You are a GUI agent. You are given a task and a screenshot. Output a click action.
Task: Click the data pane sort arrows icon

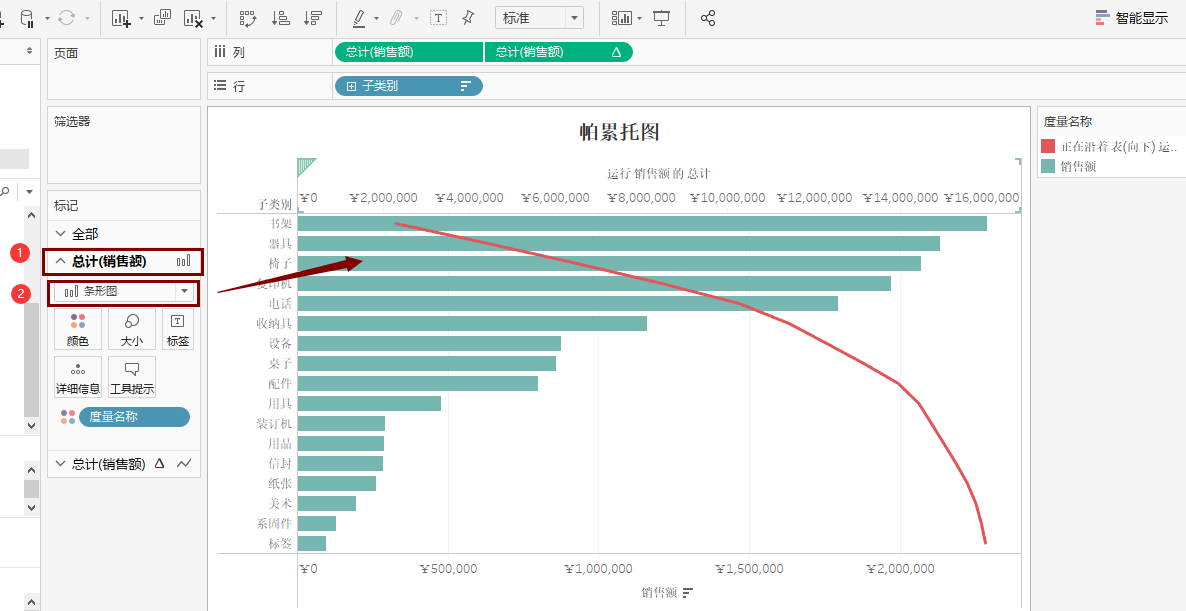point(29,51)
